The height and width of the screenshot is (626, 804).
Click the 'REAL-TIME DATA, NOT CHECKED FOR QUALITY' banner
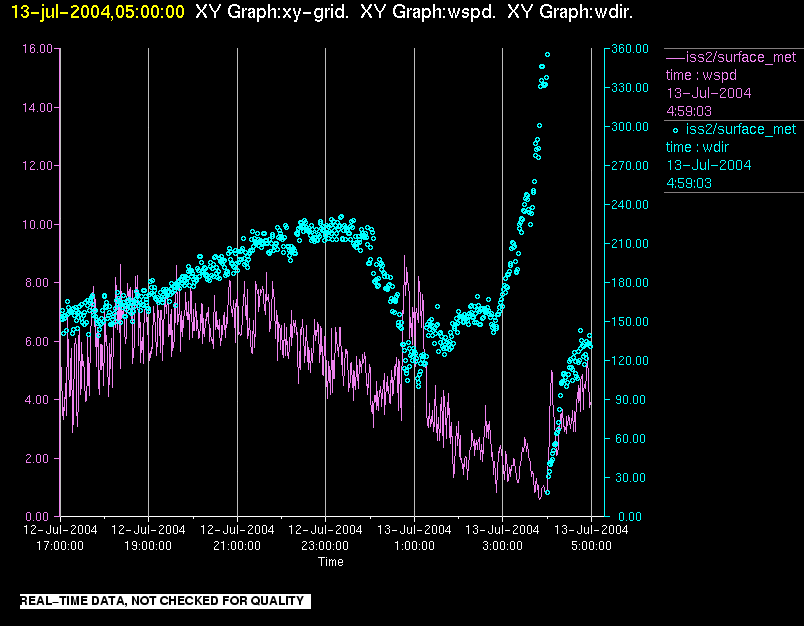click(165, 601)
